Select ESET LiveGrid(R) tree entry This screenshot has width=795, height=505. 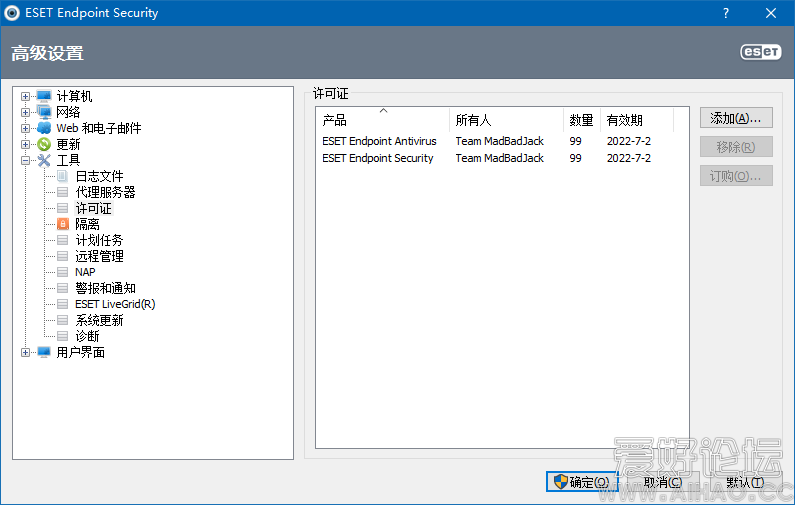click(115, 304)
